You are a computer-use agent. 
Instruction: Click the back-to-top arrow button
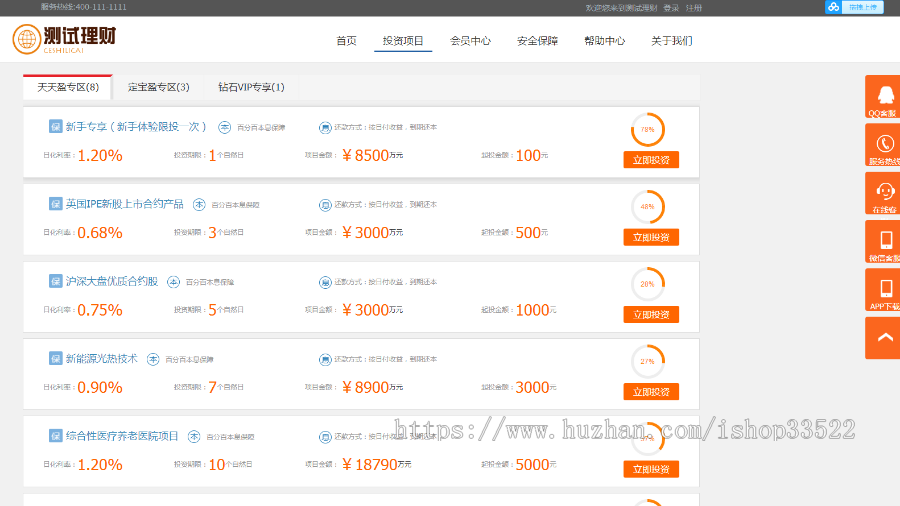883,338
